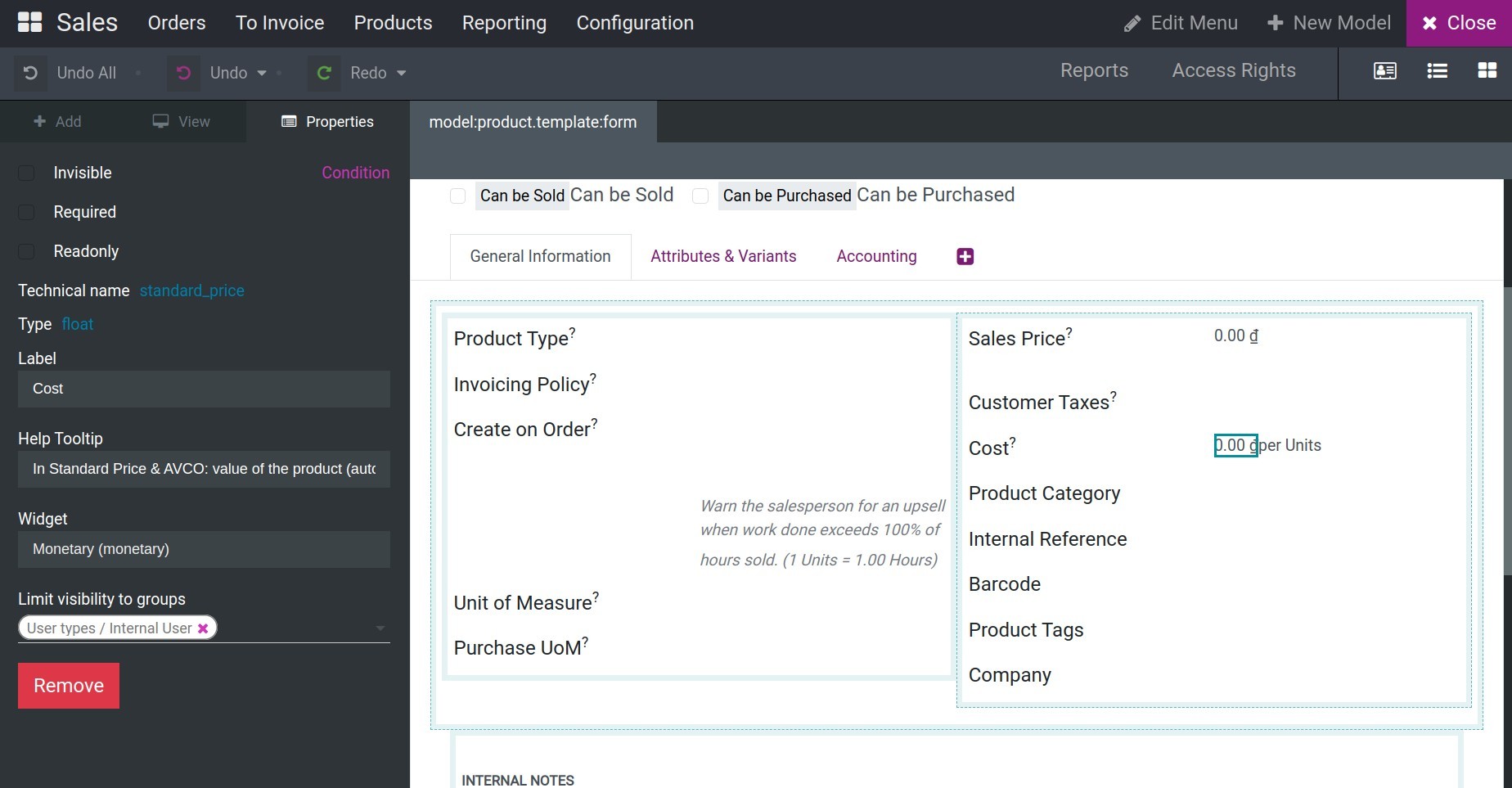Image resolution: width=1512 pixels, height=788 pixels.
Task: Select the Product Category field label
Action: tap(1044, 493)
